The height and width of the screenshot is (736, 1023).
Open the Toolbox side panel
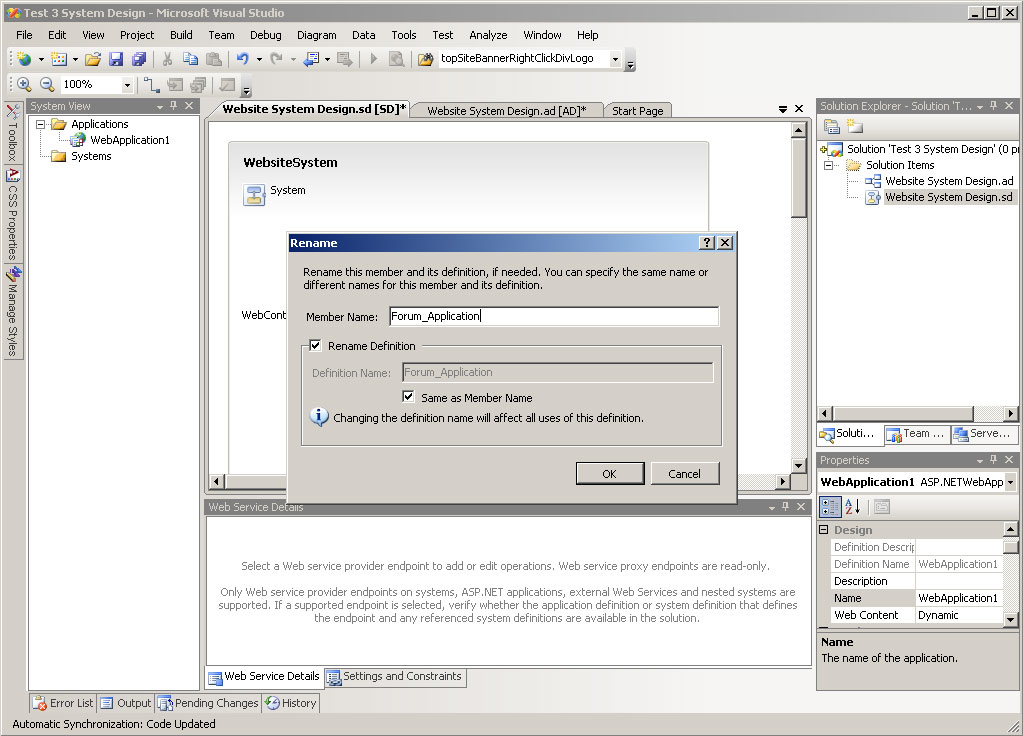click(12, 132)
